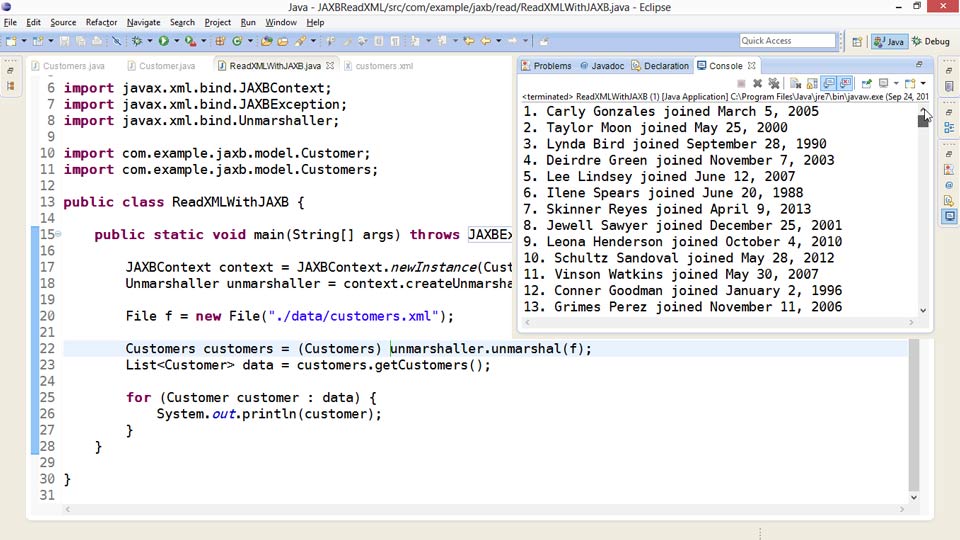Go to Last Edit Location icon
960x540 pixels.
click(468, 41)
